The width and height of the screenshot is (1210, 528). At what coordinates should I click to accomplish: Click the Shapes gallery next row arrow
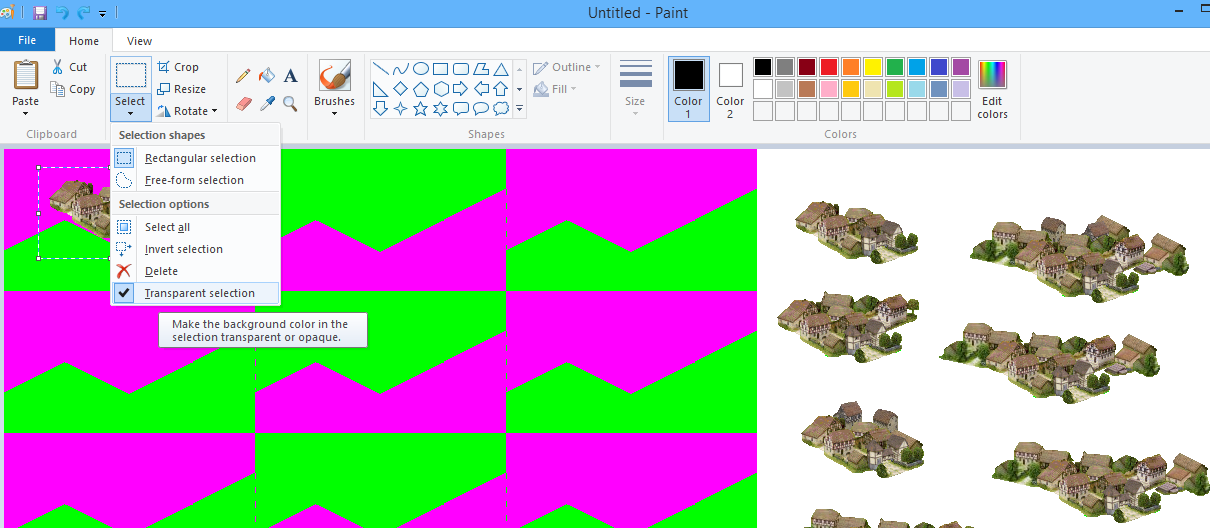point(519,89)
